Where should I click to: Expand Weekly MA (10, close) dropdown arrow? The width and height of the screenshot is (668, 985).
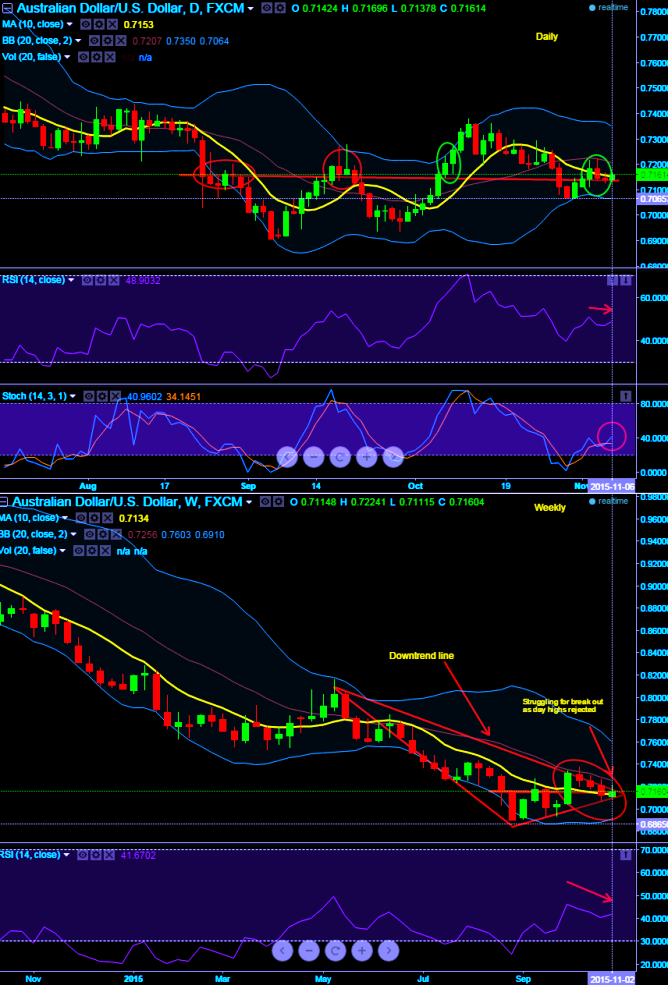(65, 518)
